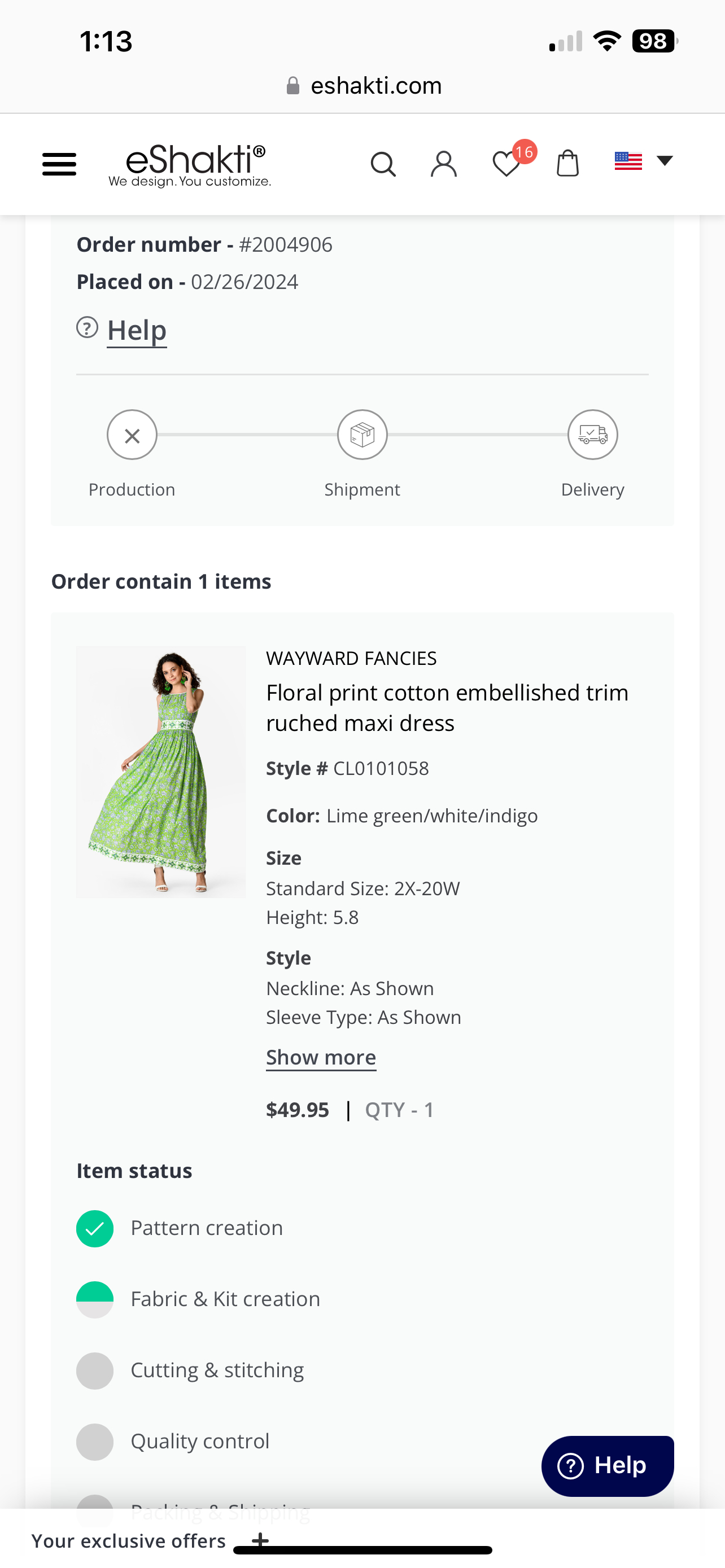Expand Your exclusive offers plus sign

click(x=260, y=1540)
